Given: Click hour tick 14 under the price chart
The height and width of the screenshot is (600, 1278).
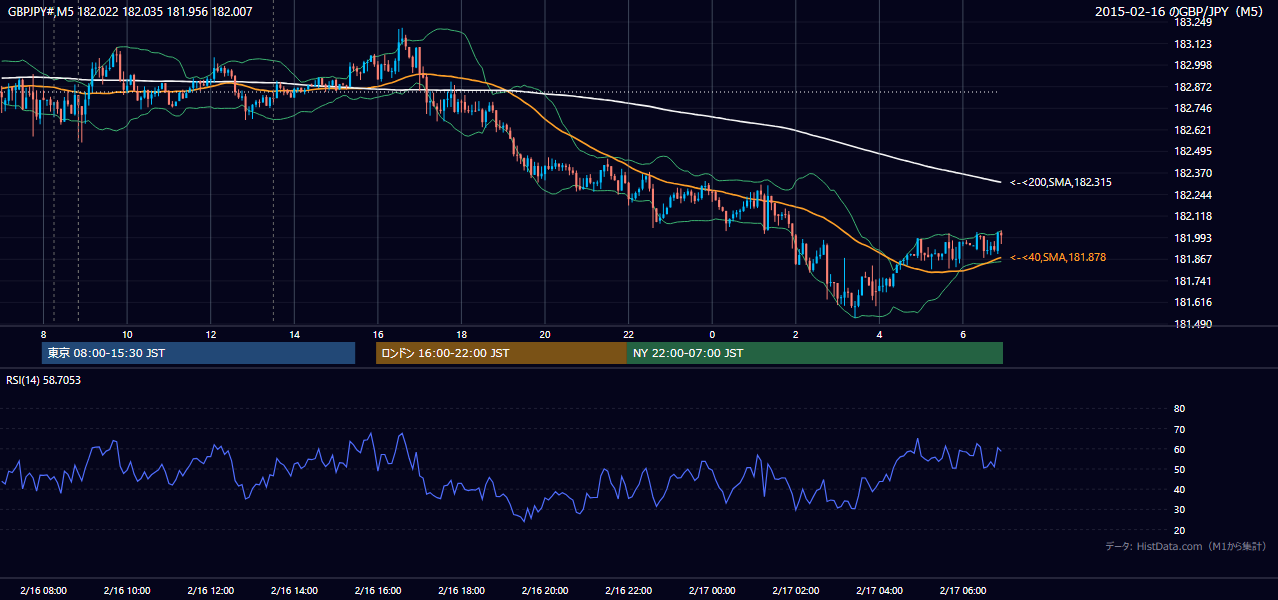Looking at the screenshot, I should pyautogui.click(x=294, y=333).
